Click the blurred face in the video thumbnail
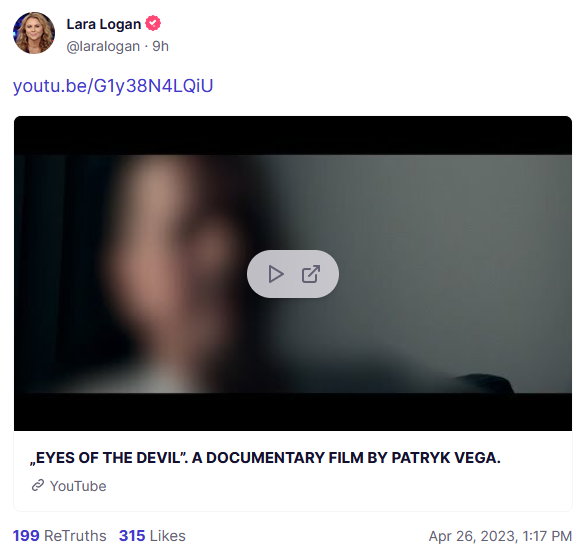586x557 pixels. click(x=168, y=262)
